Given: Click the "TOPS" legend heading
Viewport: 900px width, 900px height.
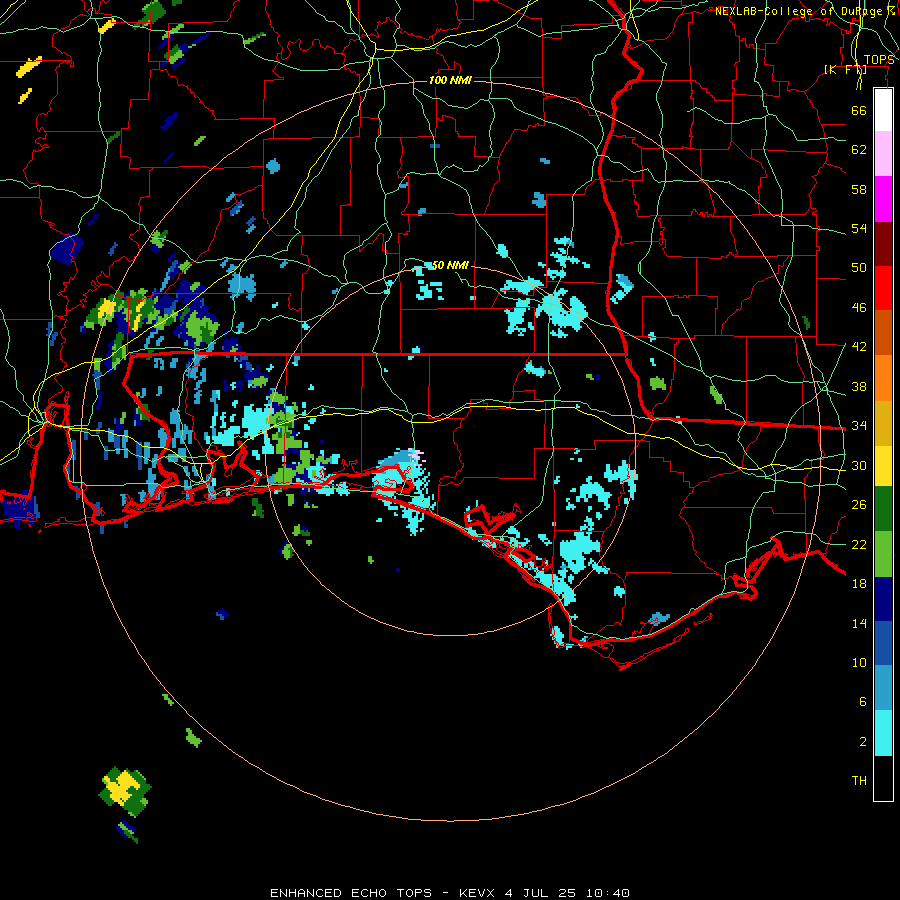Looking at the screenshot, I should (879, 60).
